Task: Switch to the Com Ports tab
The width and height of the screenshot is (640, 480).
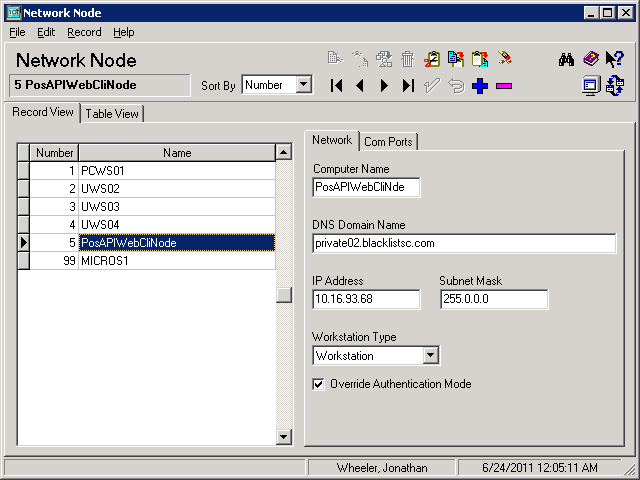Action: (388, 142)
